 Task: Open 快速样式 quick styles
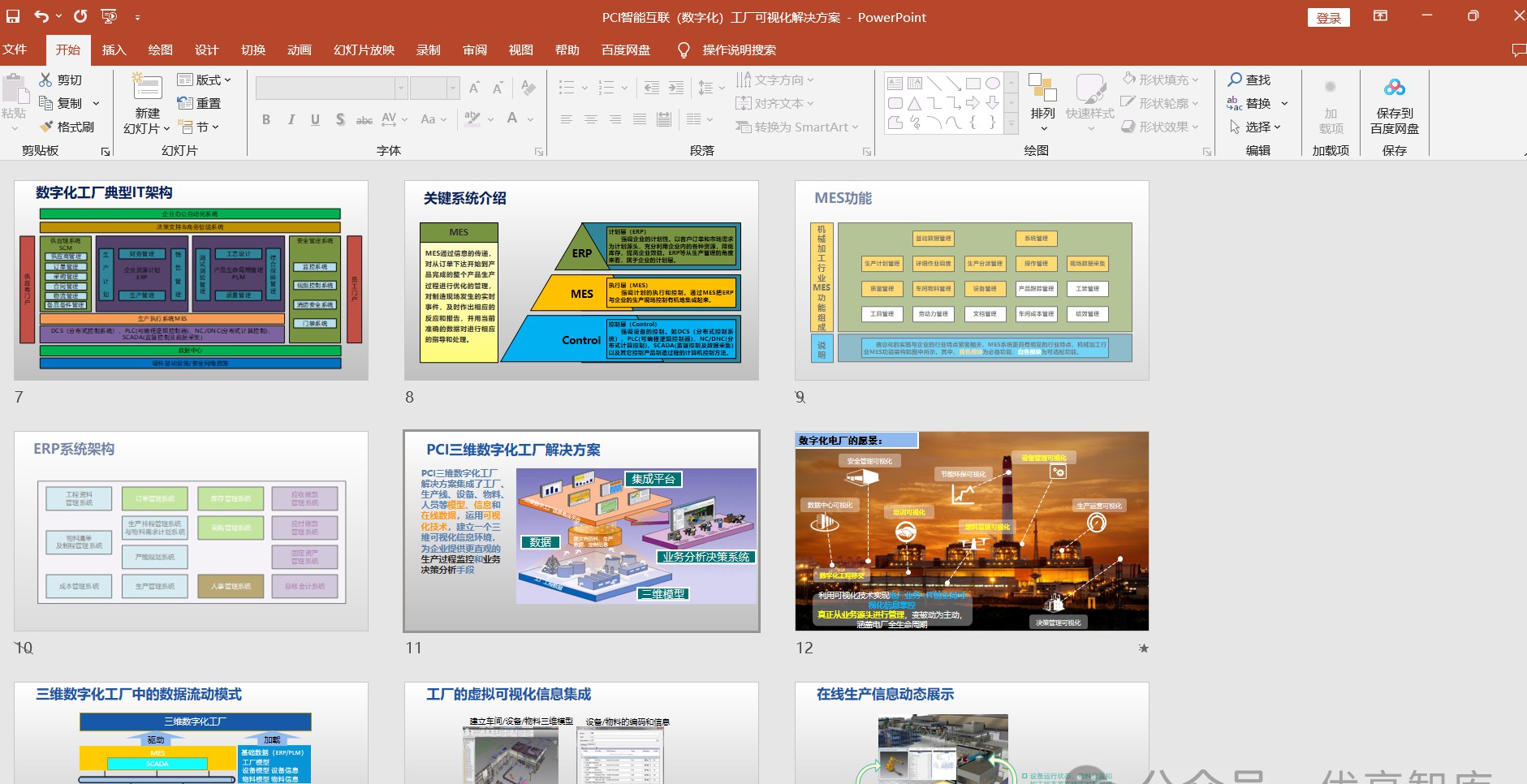[1090, 102]
